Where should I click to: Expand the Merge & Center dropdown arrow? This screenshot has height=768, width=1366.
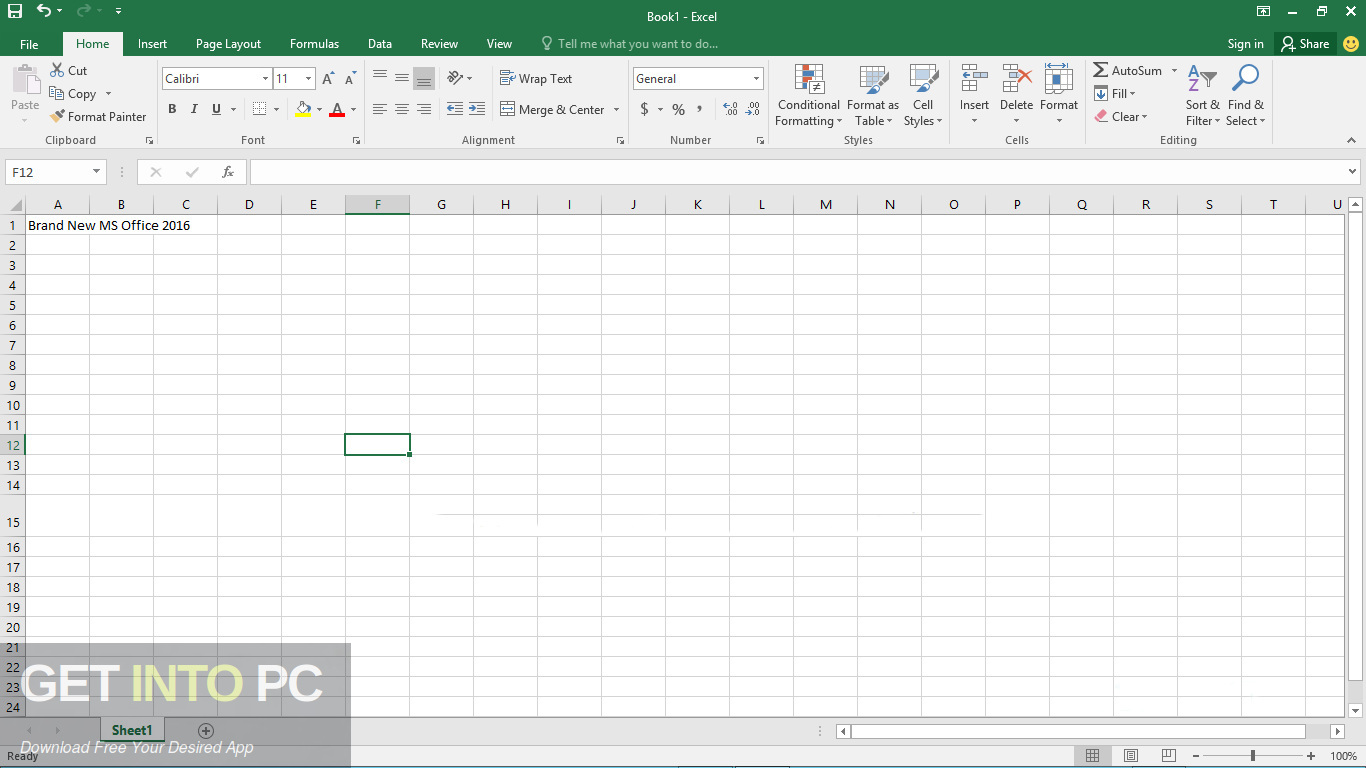click(616, 110)
